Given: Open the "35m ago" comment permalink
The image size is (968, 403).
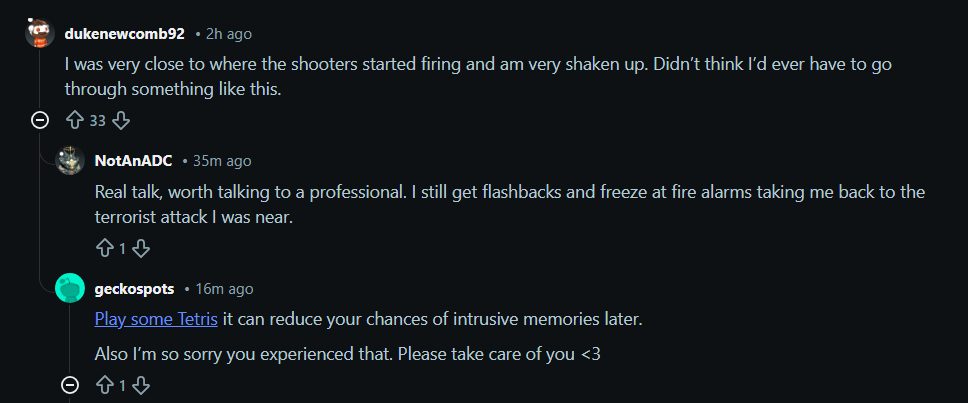Looking at the screenshot, I should point(221,161).
